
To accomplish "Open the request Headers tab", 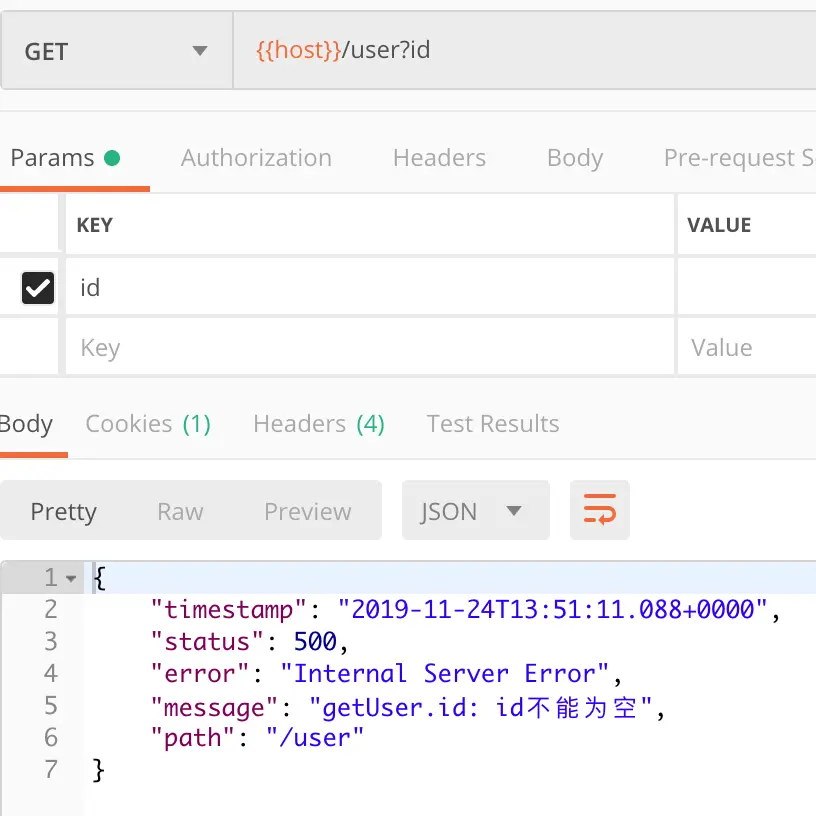I will pos(439,158).
